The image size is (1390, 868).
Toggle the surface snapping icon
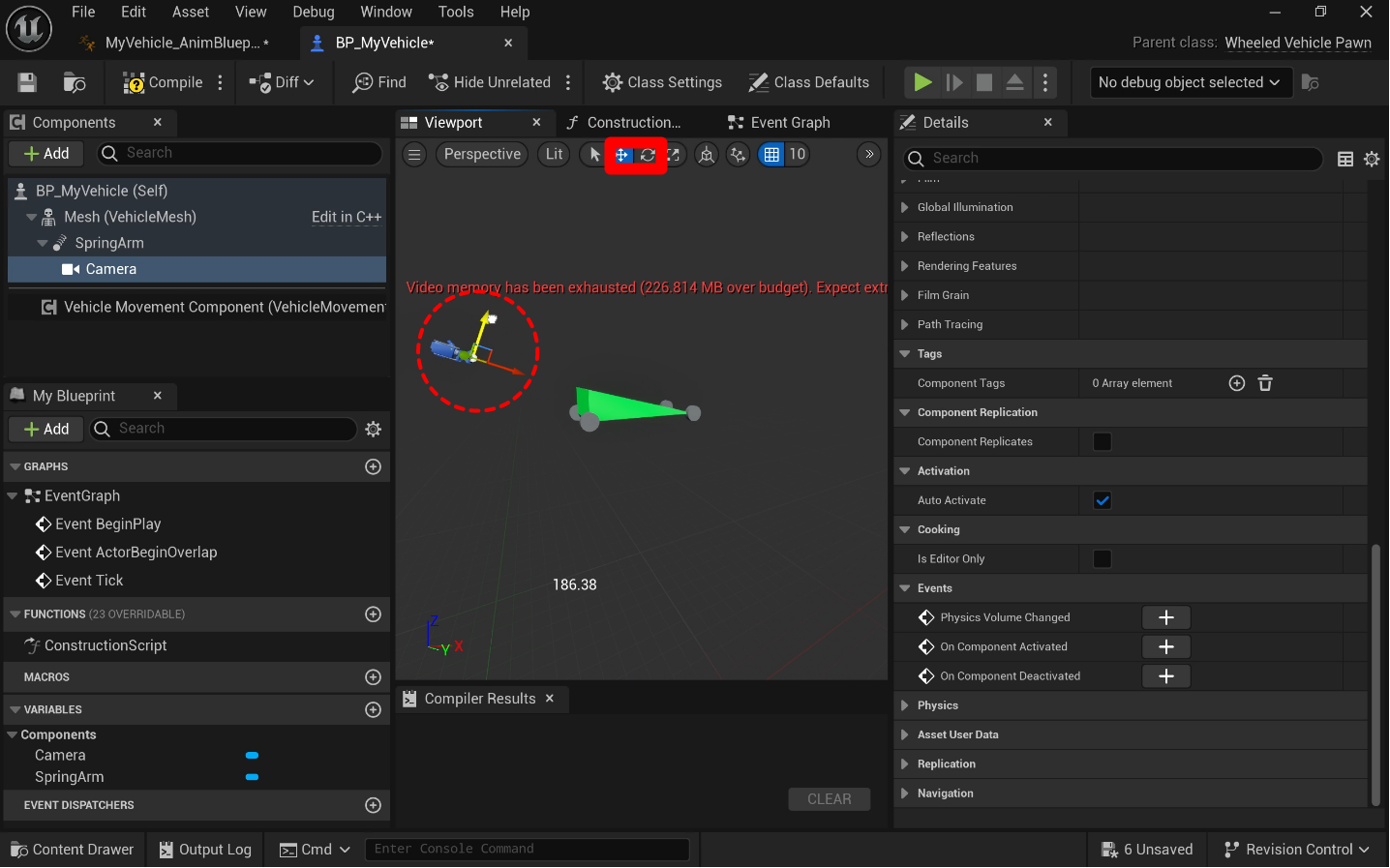coord(738,155)
